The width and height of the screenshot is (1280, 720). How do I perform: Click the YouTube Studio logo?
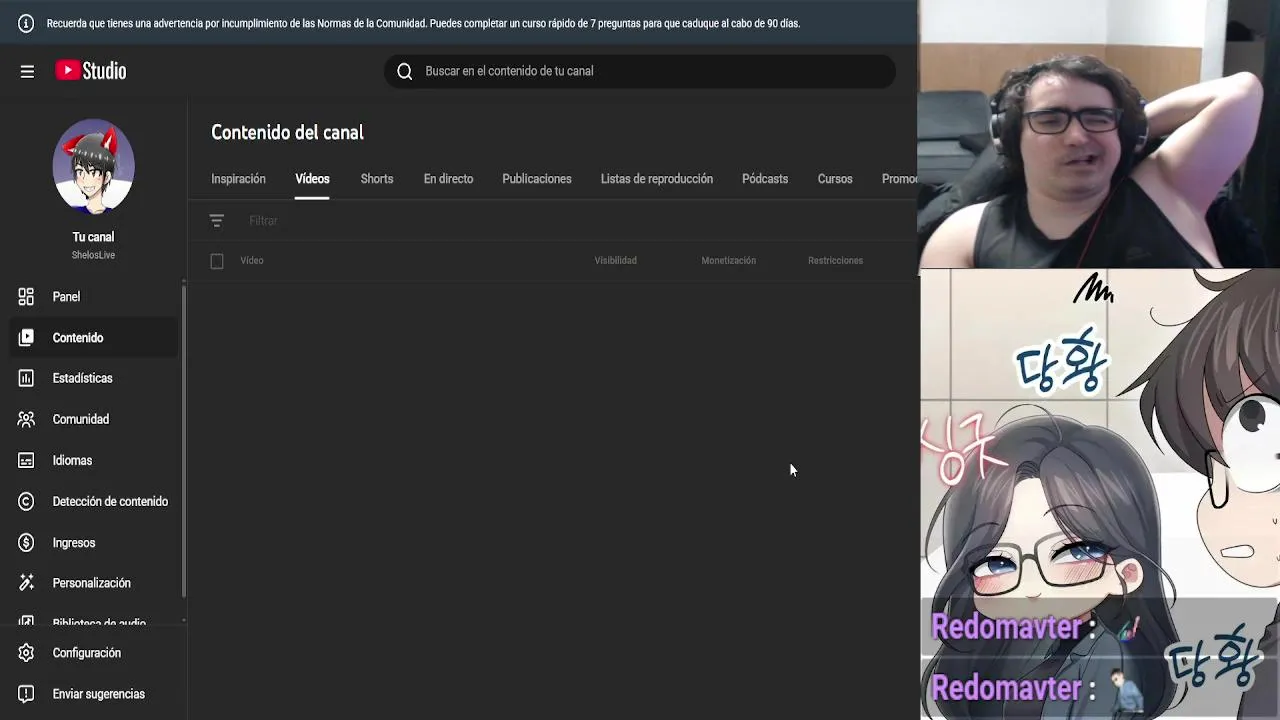[x=91, y=71]
